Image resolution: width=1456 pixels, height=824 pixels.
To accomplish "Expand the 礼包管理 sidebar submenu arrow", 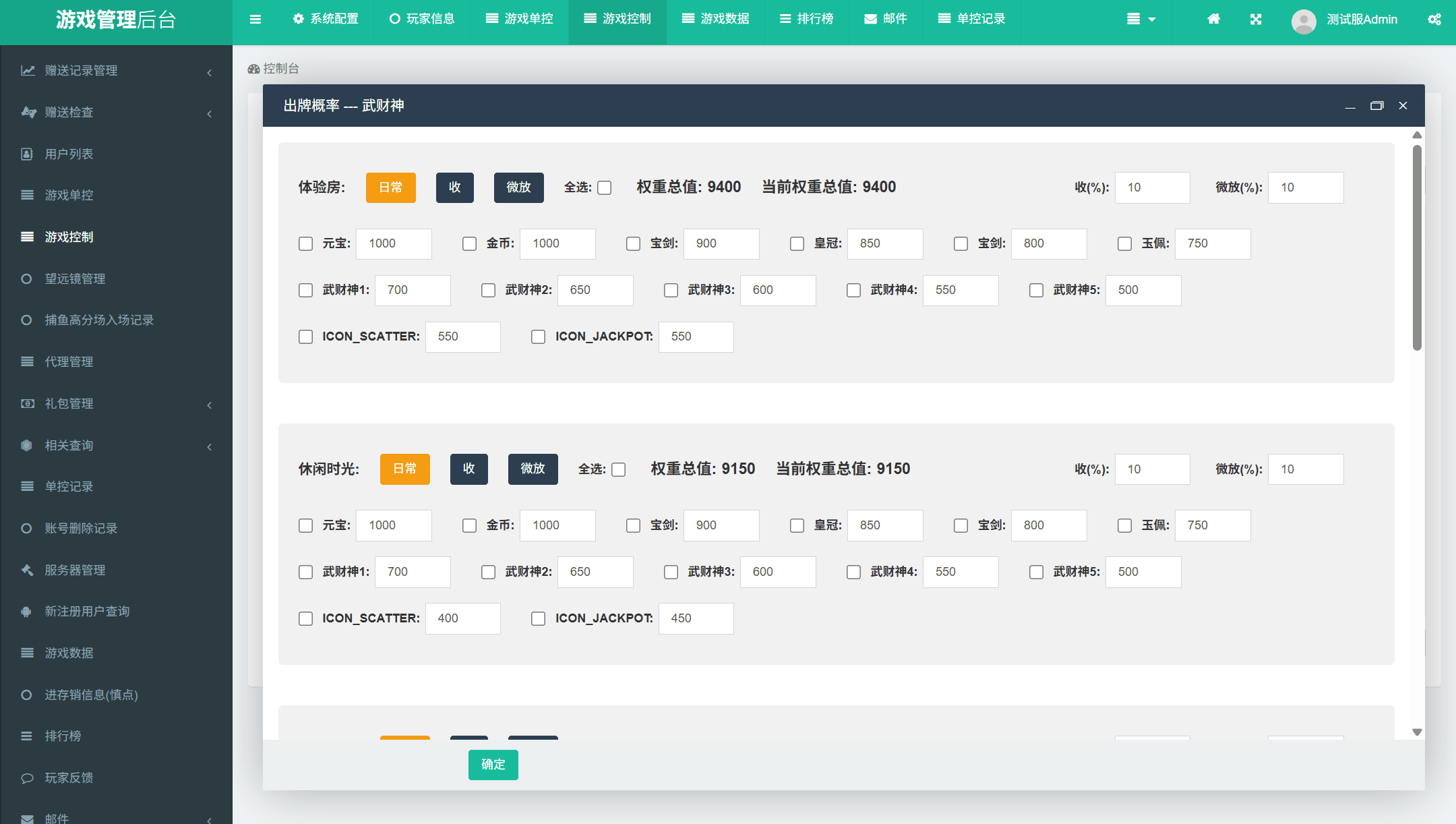I will click(210, 405).
